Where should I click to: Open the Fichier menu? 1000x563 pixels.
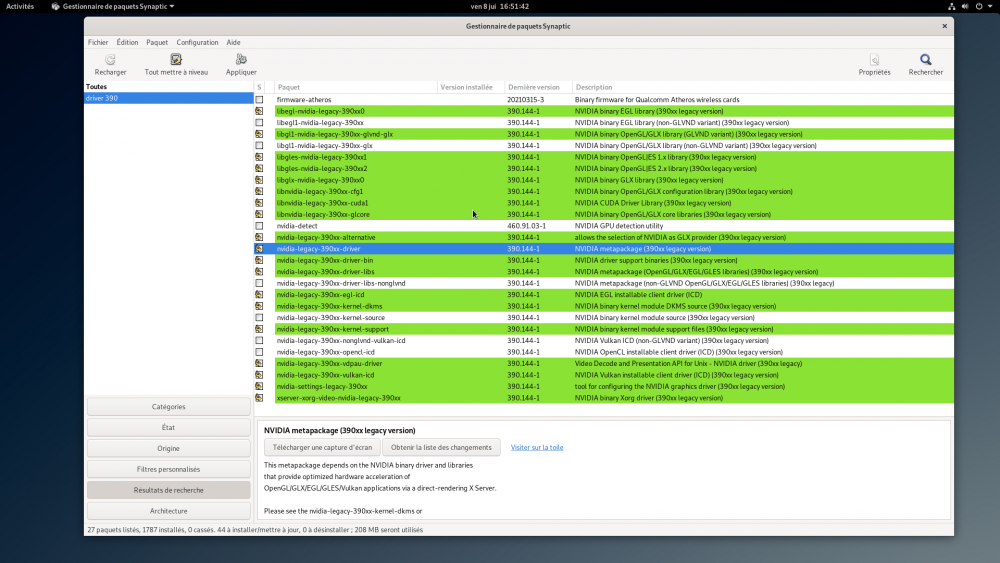point(98,42)
